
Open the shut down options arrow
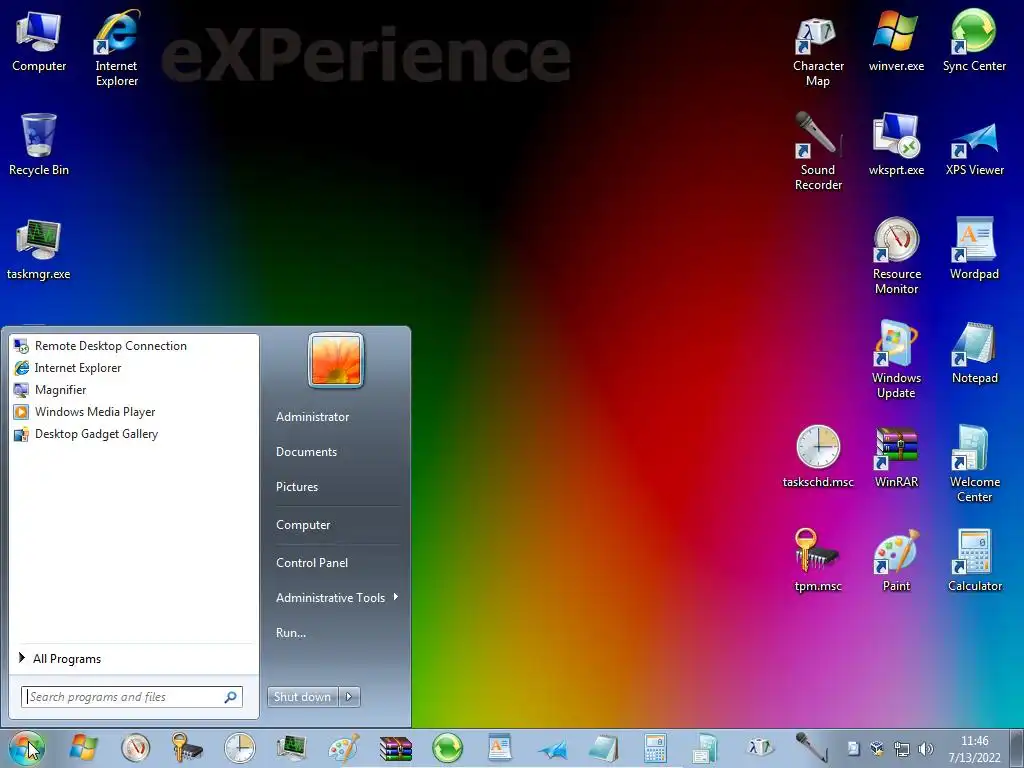349,697
